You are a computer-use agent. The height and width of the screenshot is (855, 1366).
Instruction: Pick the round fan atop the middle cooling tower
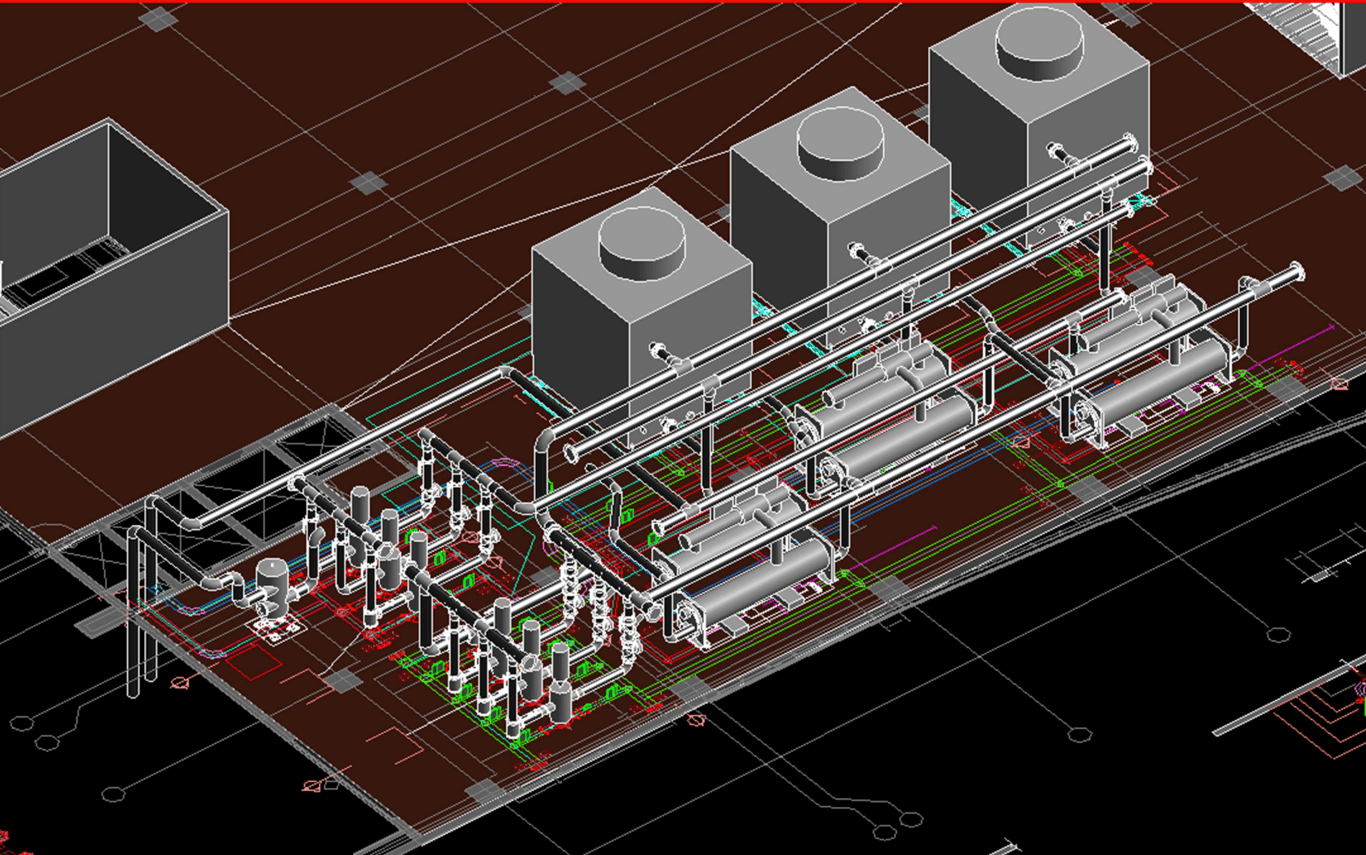pyautogui.click(x=842, y=143)
